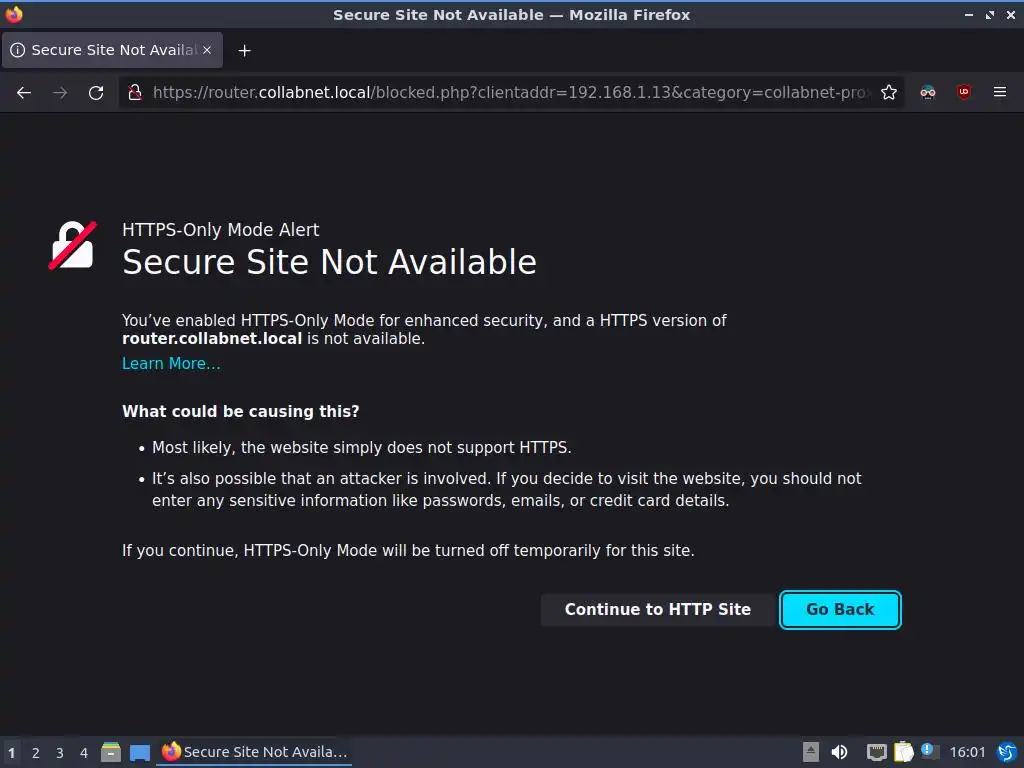This screenshot has height=768, width=1024.
Task: Click the 16:01 clock
Action: point(967,752)
